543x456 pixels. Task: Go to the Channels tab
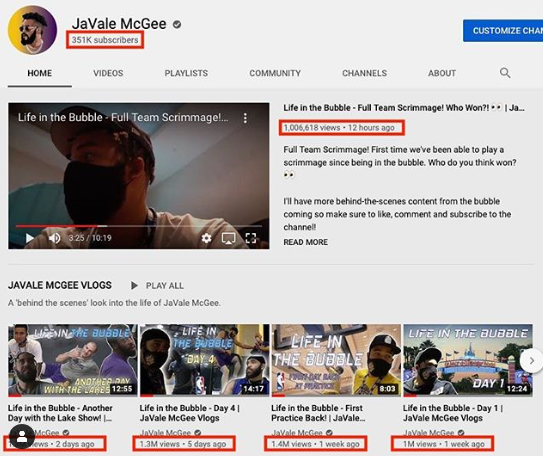coord(364,73)
